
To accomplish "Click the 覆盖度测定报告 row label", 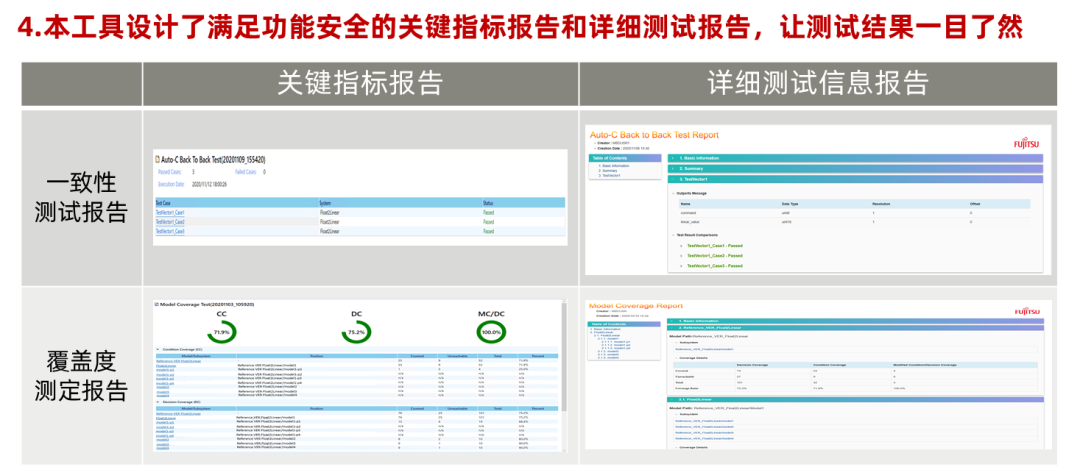I will click(81, 376).
